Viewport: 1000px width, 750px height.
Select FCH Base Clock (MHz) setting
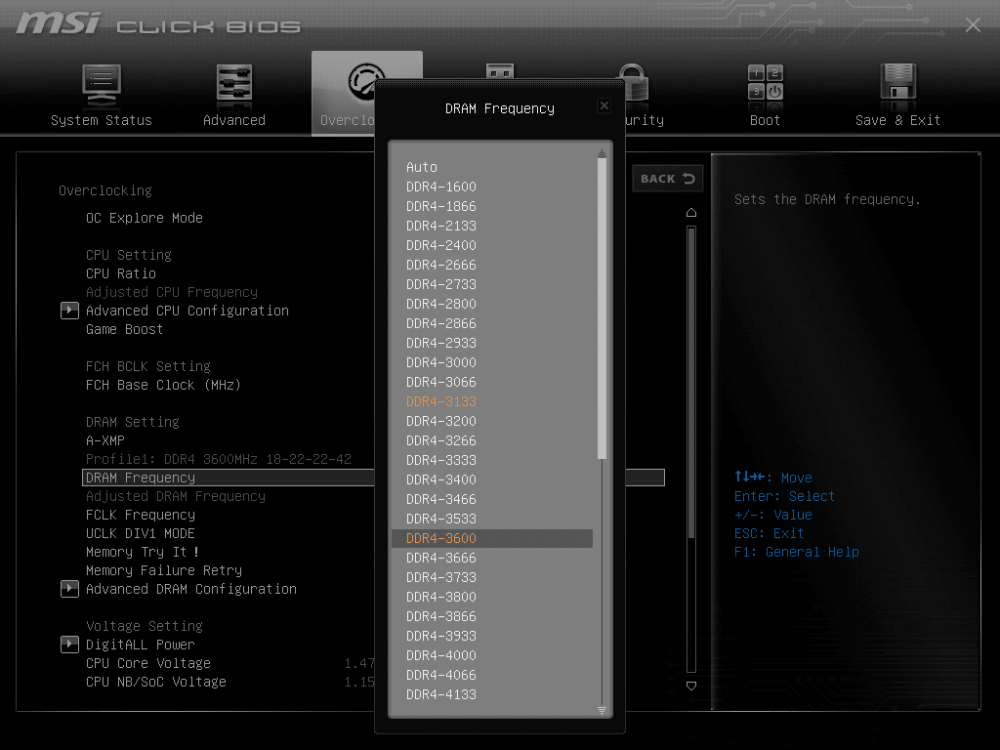tap(163, 385)
